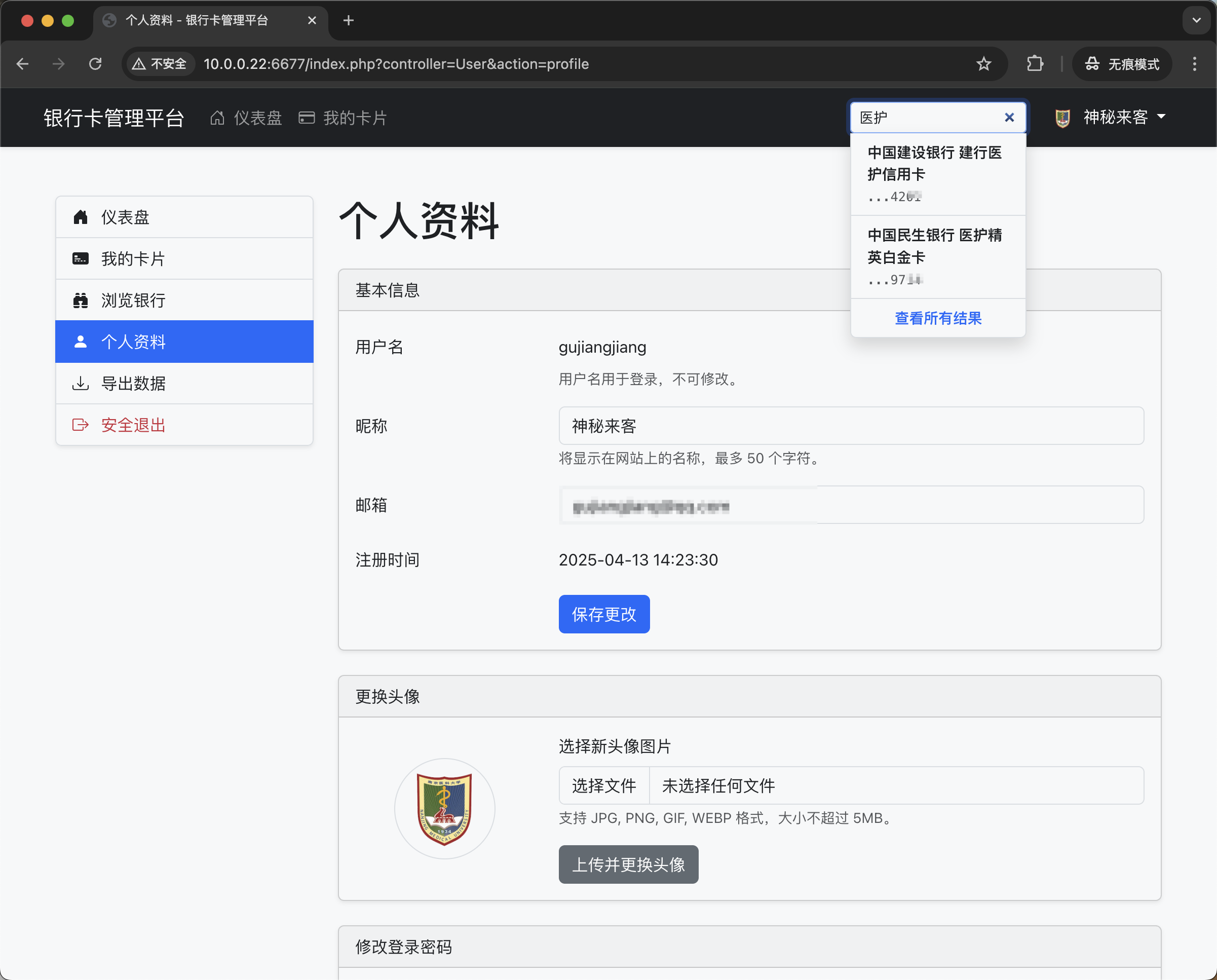The image size is (1217, 980).
Task: Click the 基本信息 card header
Action: tap(750, 290)
